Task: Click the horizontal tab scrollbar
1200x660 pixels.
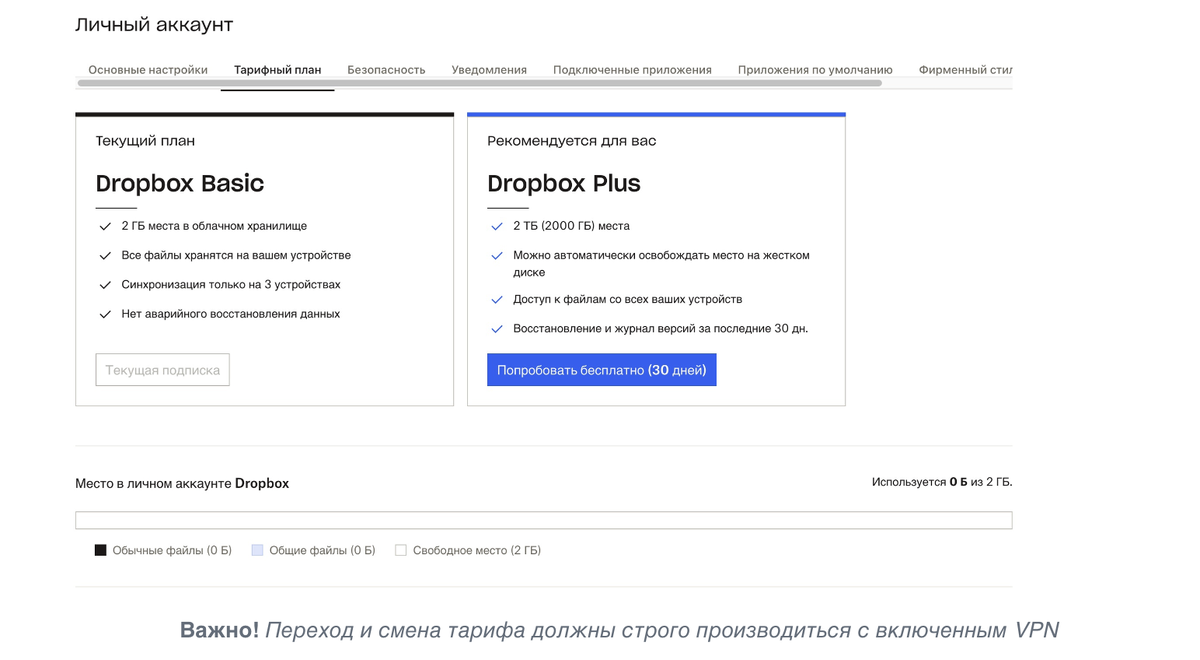Action: tap(480, 83)
